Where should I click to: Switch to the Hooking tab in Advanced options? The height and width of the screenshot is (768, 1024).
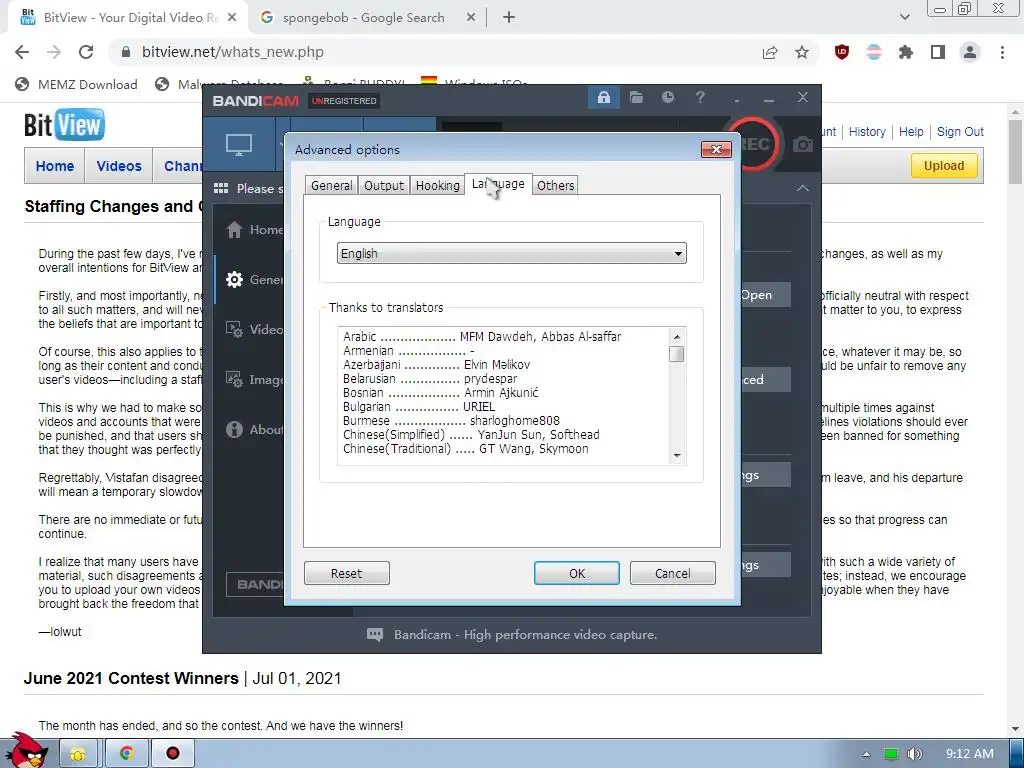pos(438,185)
